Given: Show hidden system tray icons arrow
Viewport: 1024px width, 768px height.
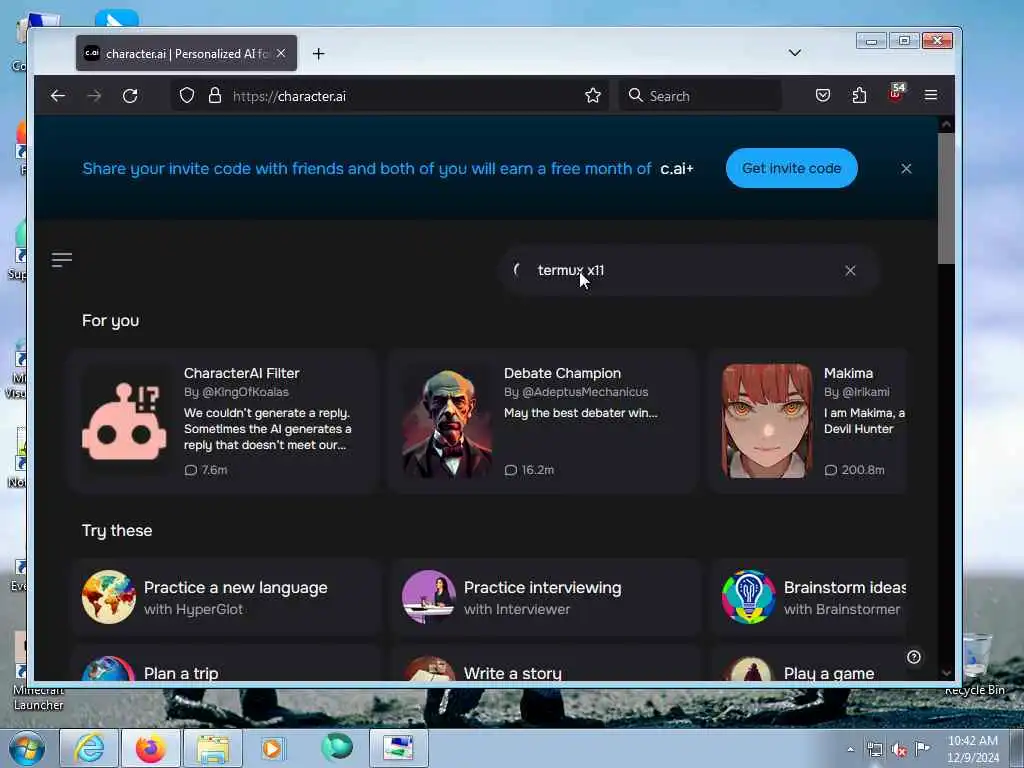Looking at the screenshot, I should 850,749.
